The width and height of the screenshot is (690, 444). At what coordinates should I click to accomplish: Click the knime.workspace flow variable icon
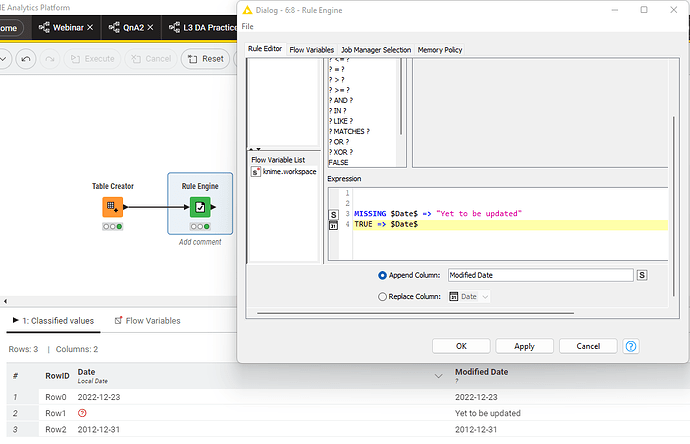(x=256, y=172)
